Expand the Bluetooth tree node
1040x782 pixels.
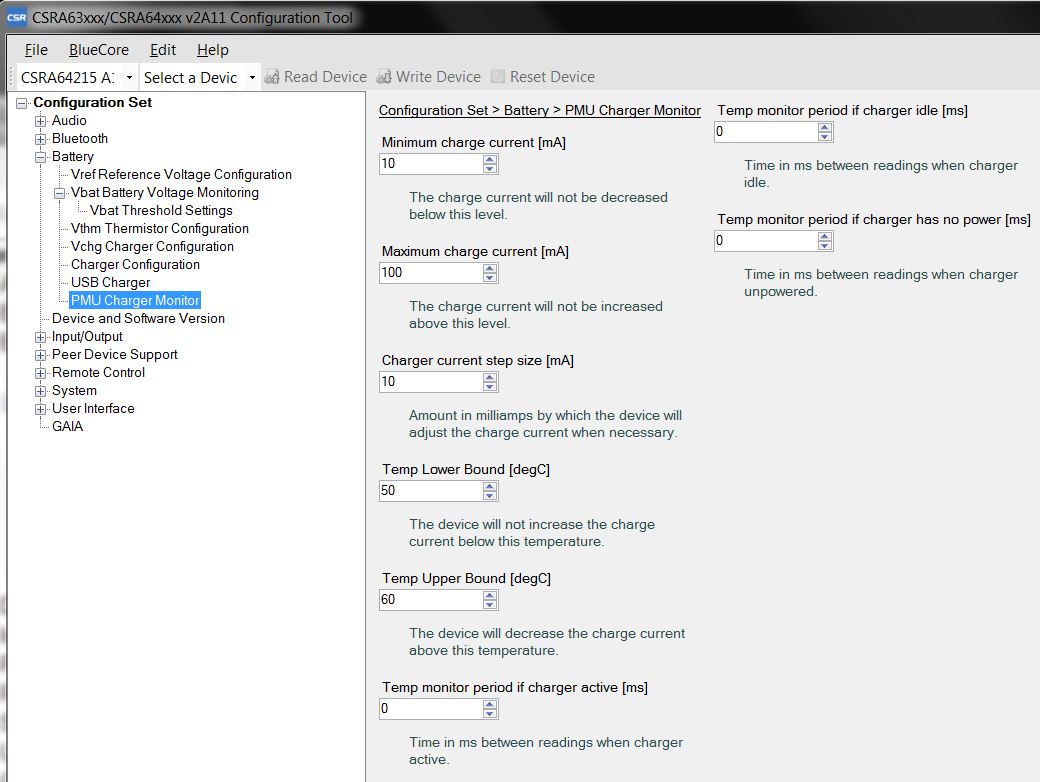(x=41, y=139)
